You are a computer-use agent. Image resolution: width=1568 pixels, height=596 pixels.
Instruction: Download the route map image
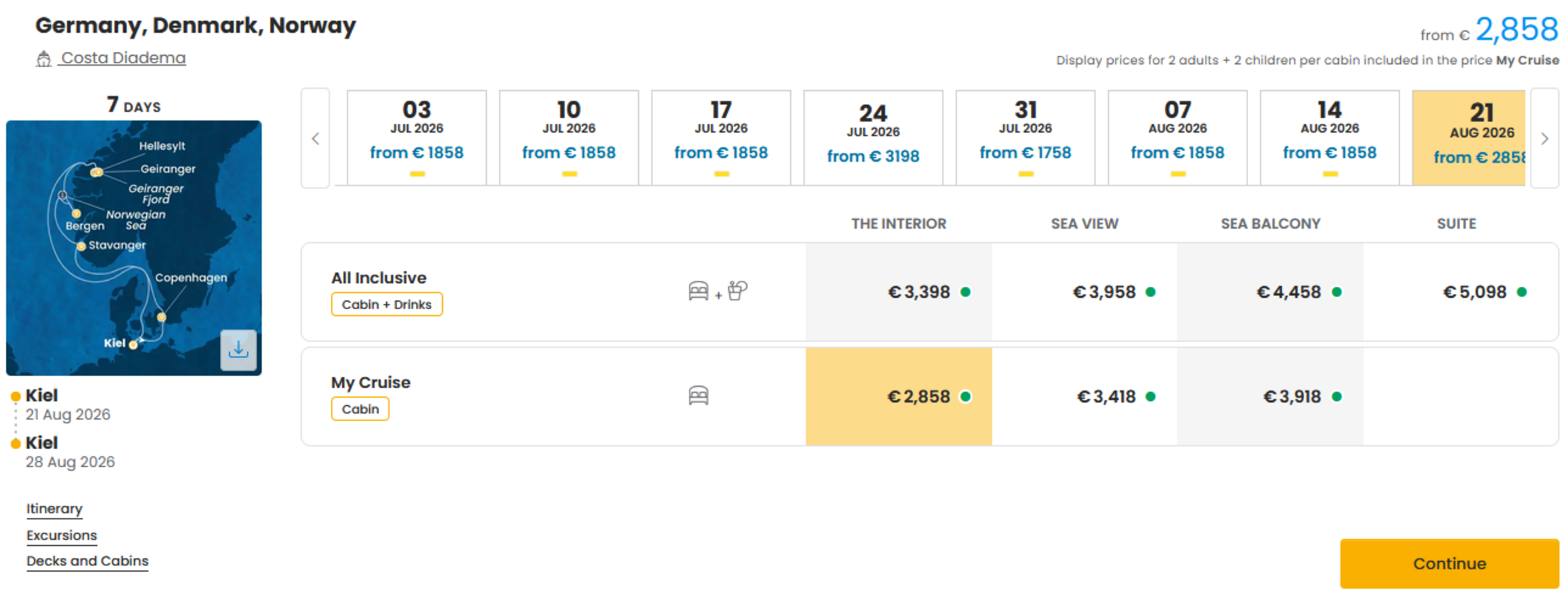click(239, 349)
